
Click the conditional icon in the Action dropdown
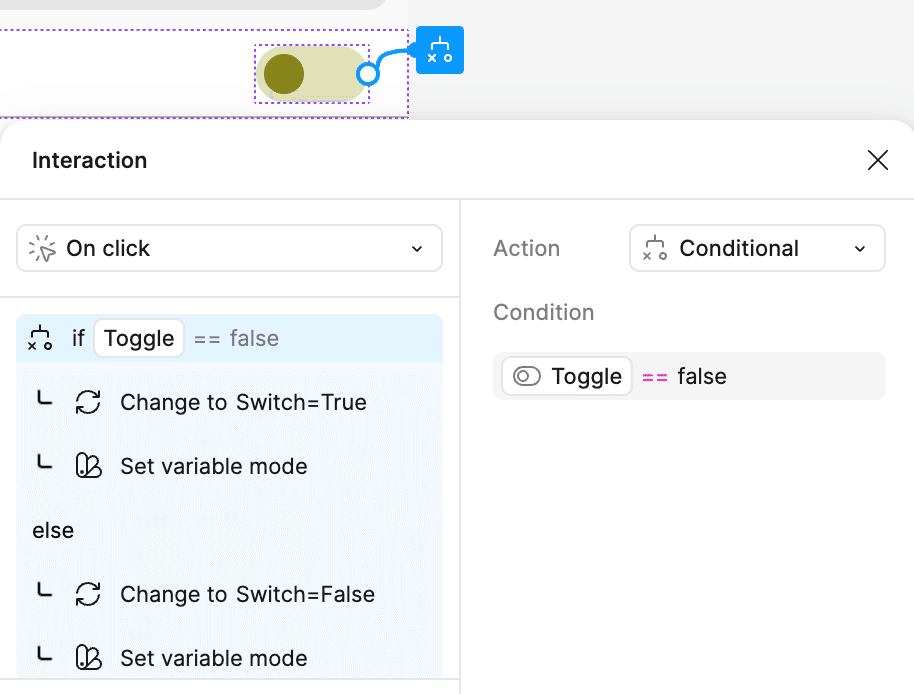pos(655,248)
